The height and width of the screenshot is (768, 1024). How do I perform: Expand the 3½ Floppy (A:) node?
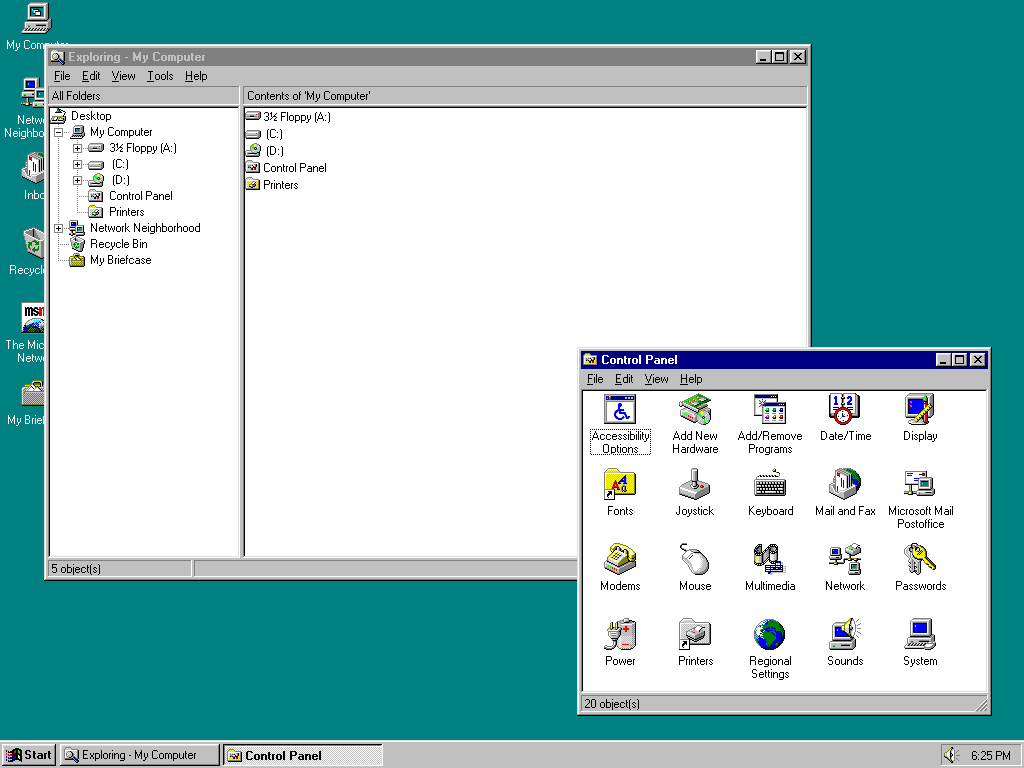pyautogui.click(x=78, y=148)
